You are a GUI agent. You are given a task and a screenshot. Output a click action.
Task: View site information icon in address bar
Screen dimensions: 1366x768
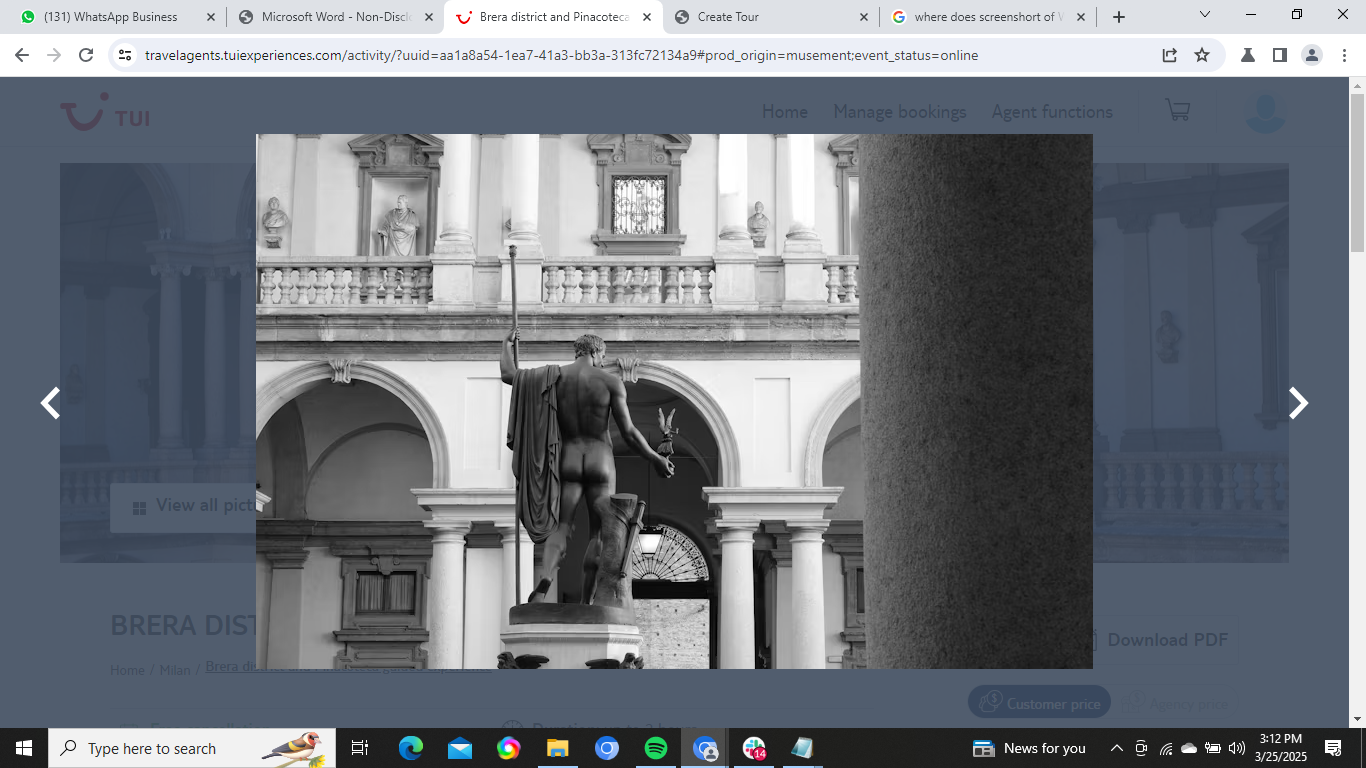125,55
